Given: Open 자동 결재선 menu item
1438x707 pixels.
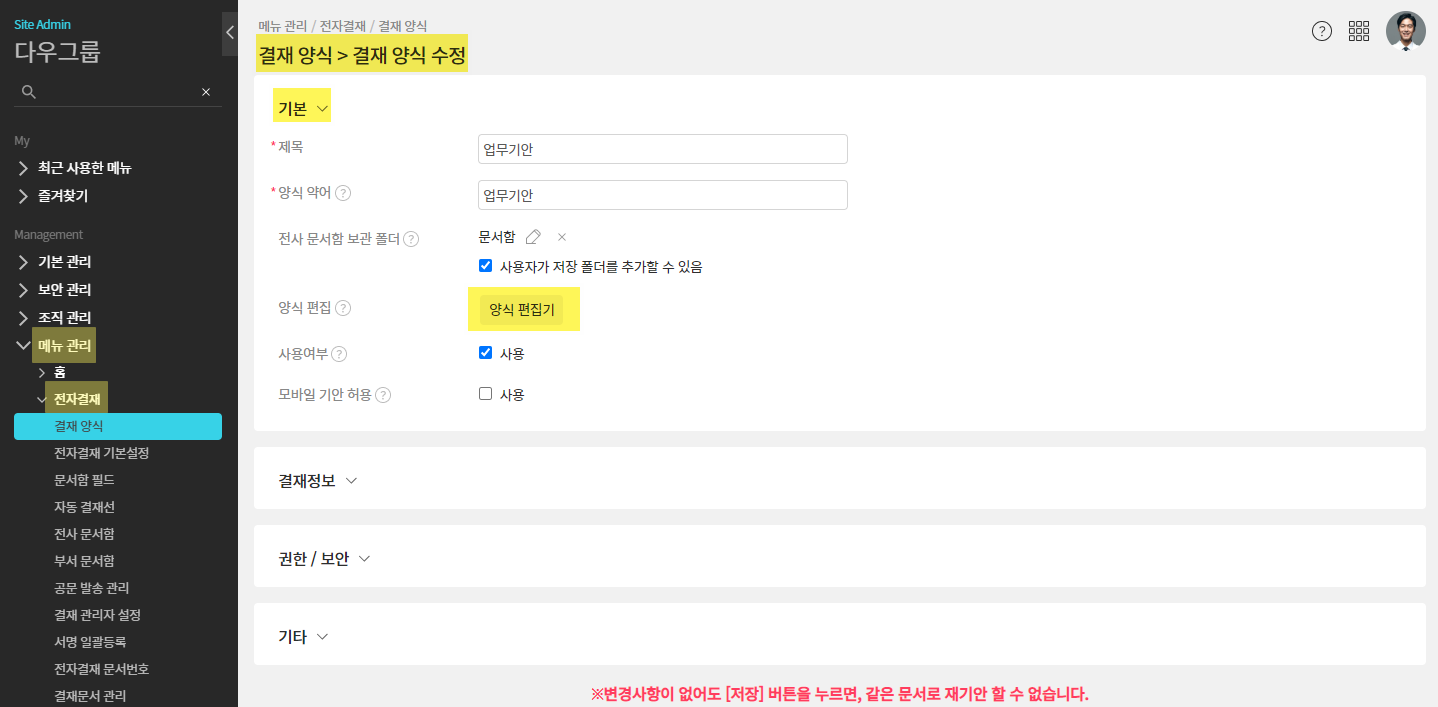Looking at the screenshot, I should tap(85, 507).
